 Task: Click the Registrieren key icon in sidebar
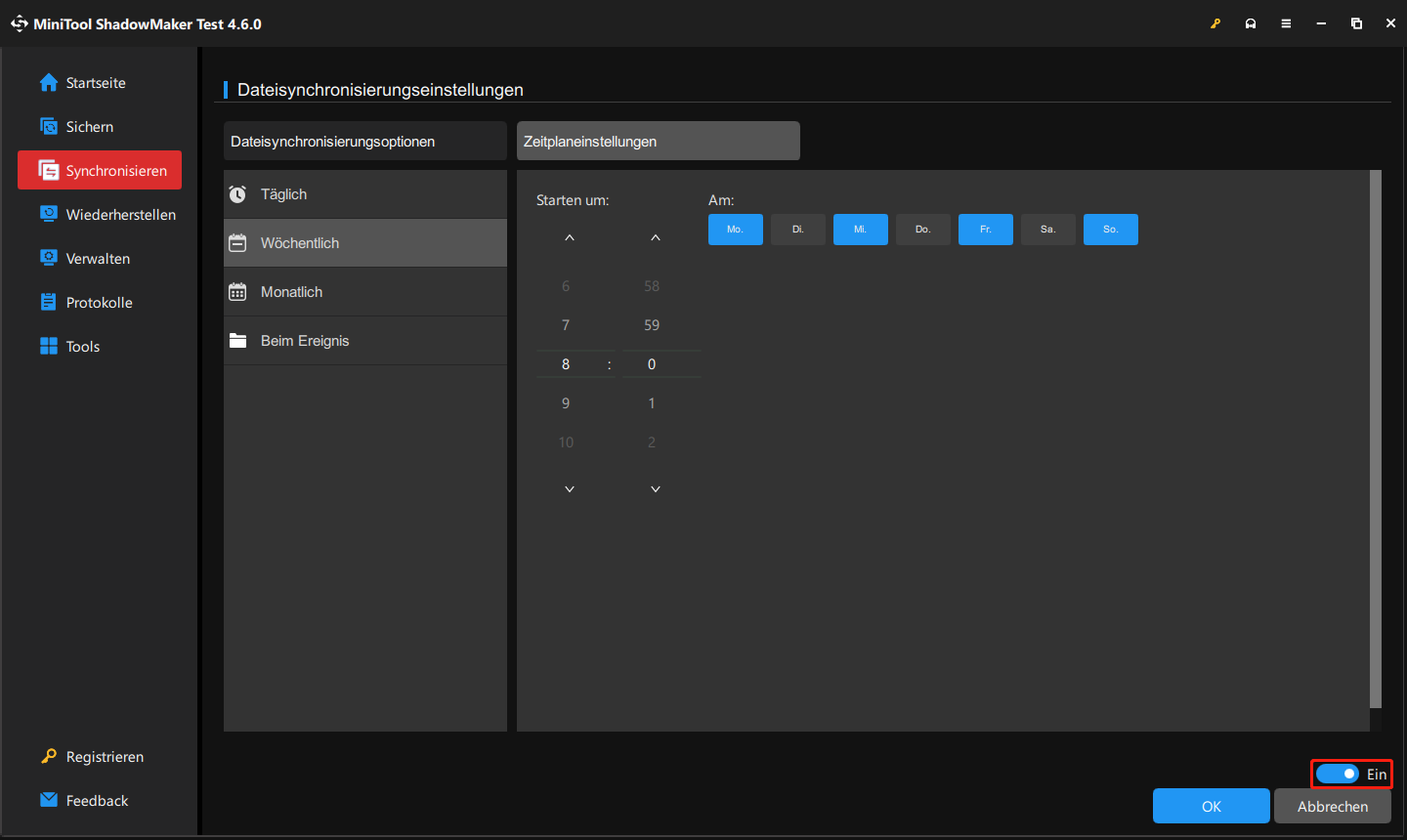(x=49, y=756)
